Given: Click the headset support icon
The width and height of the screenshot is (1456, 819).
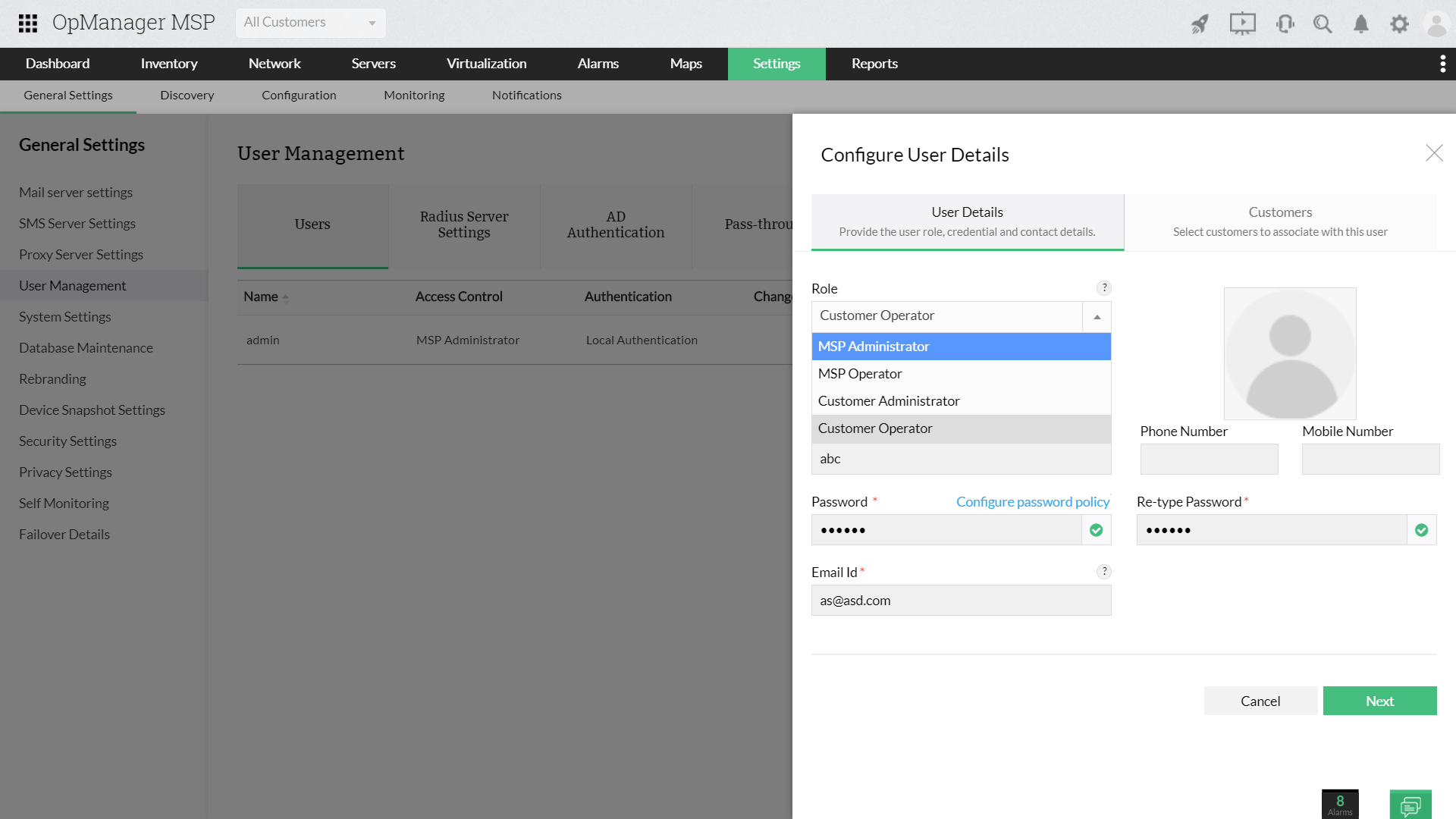Looking at the screenshot, I should click(1285, 24).
